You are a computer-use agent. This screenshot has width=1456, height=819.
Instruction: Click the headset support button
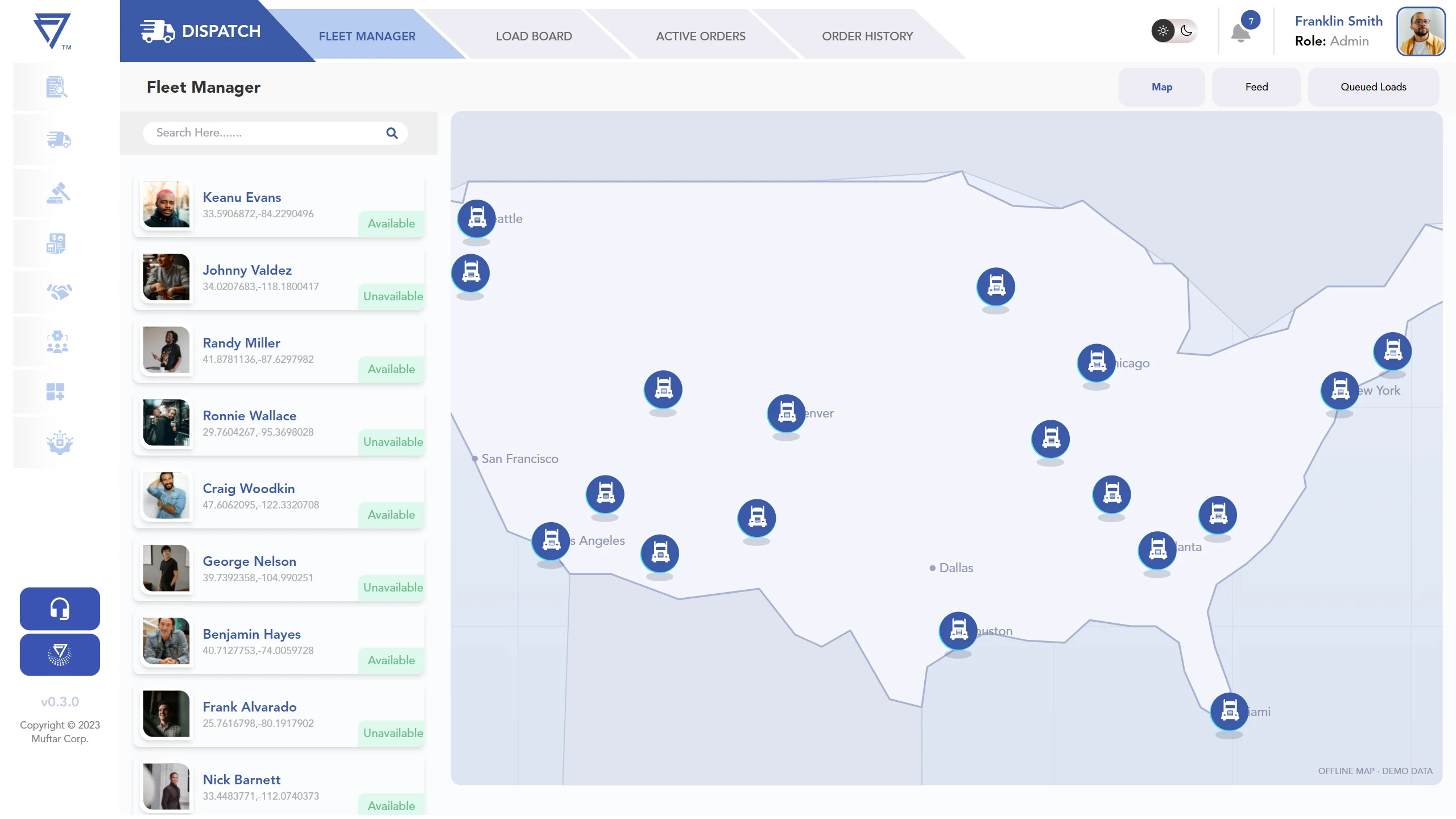tap(60, 609)
